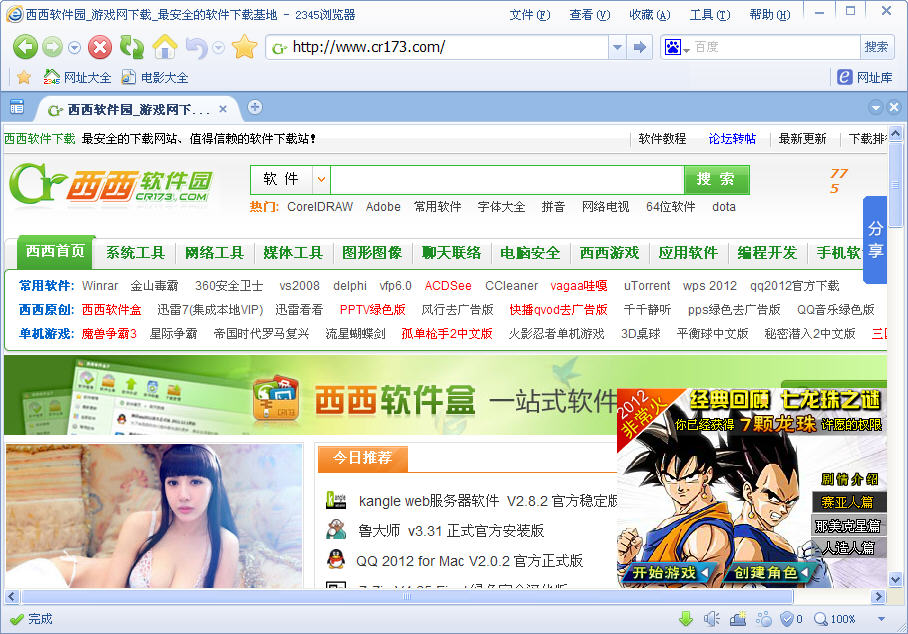Viewport: 908px width, 634px height.
Task: Open the 魔兽争霸3 game link
Action: 109,334
